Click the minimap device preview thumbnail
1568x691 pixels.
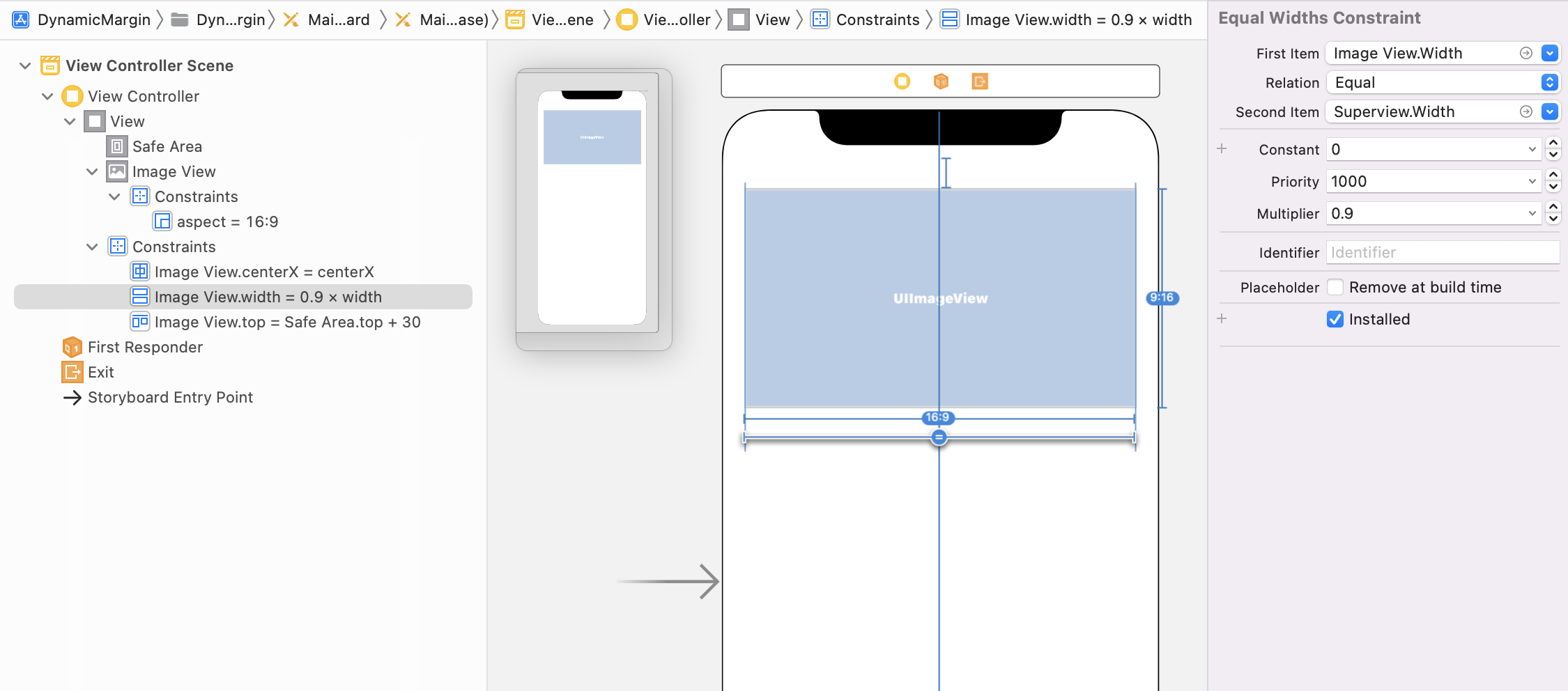592,208
